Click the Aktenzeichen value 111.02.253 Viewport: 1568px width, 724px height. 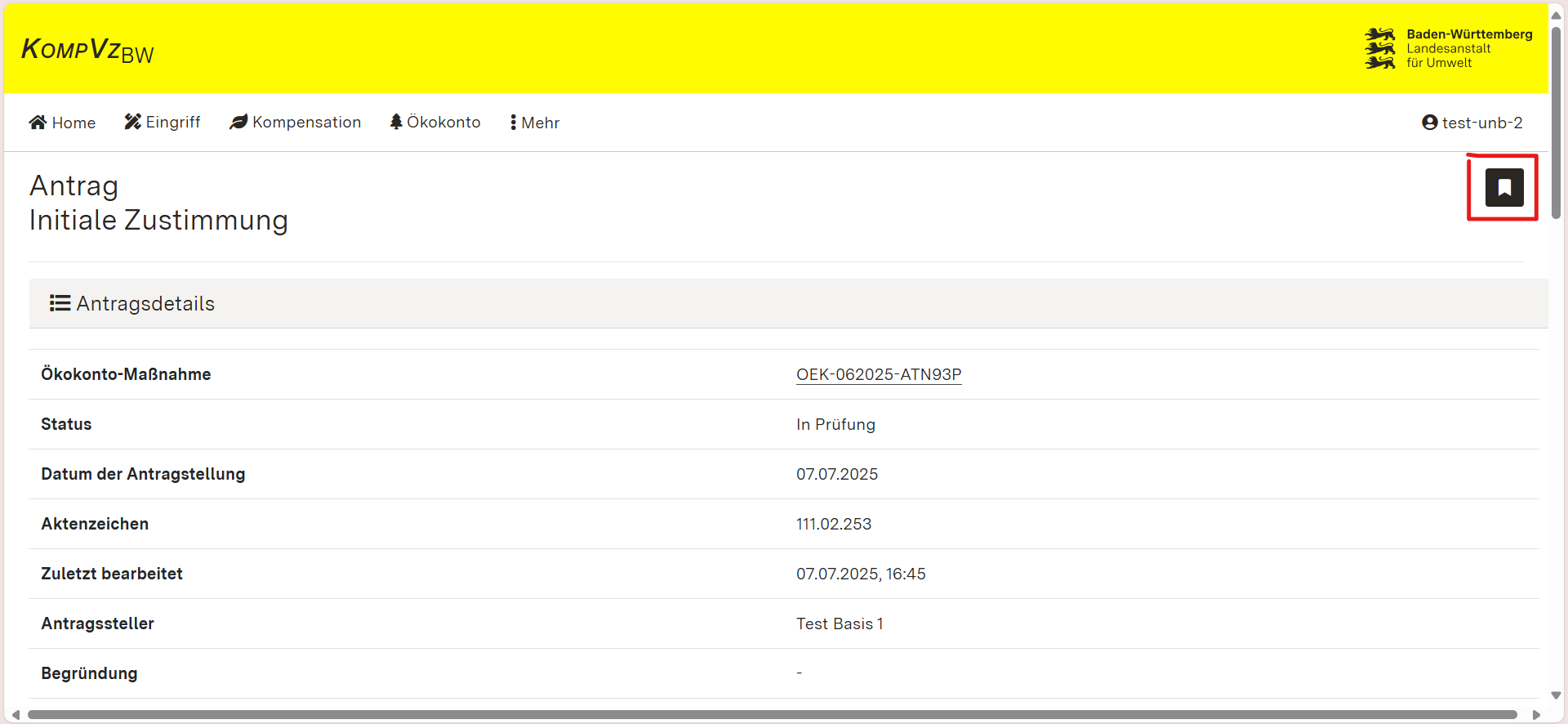(834, 524)
